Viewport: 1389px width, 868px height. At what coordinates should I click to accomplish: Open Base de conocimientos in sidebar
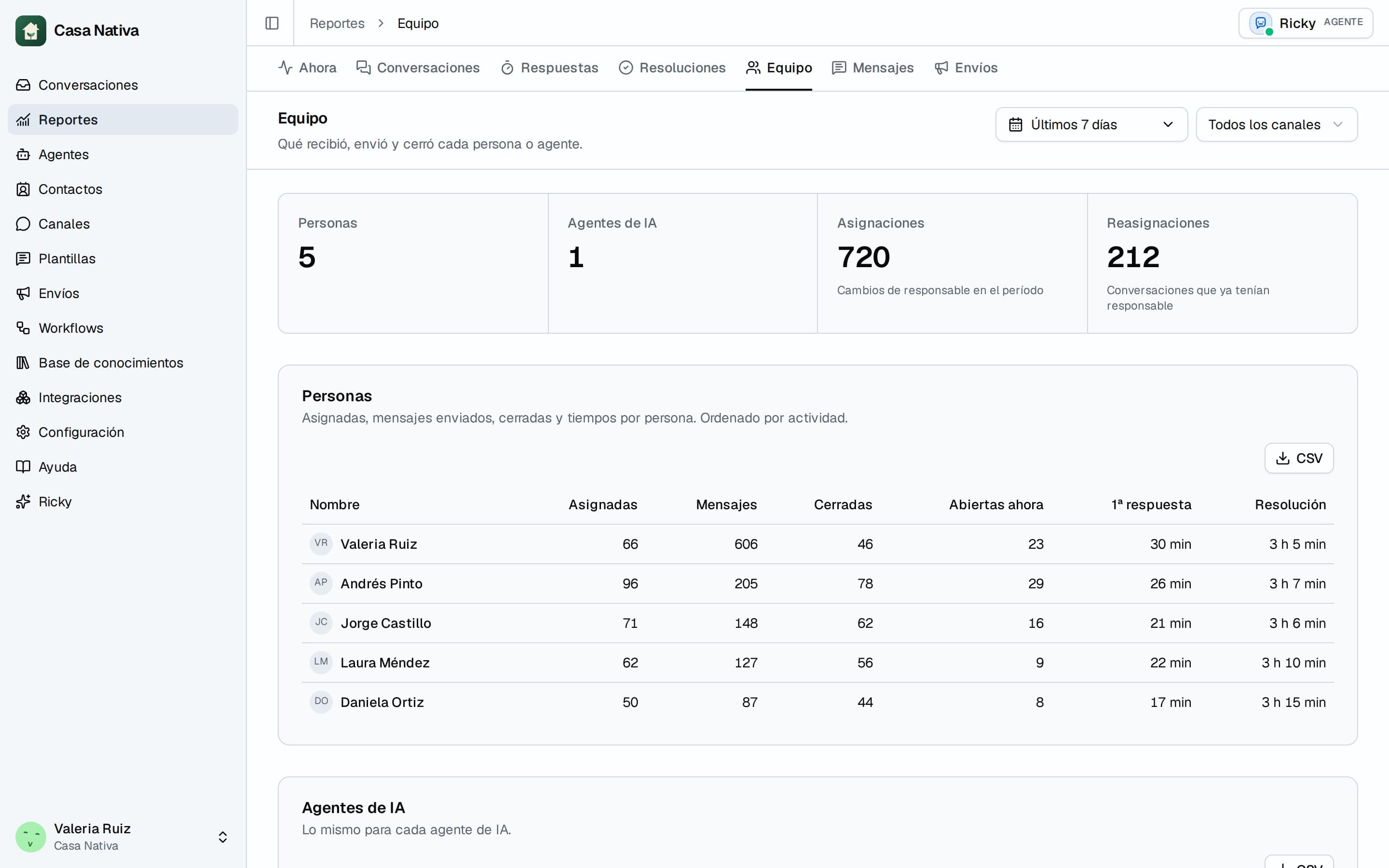(x=123, y=363)
